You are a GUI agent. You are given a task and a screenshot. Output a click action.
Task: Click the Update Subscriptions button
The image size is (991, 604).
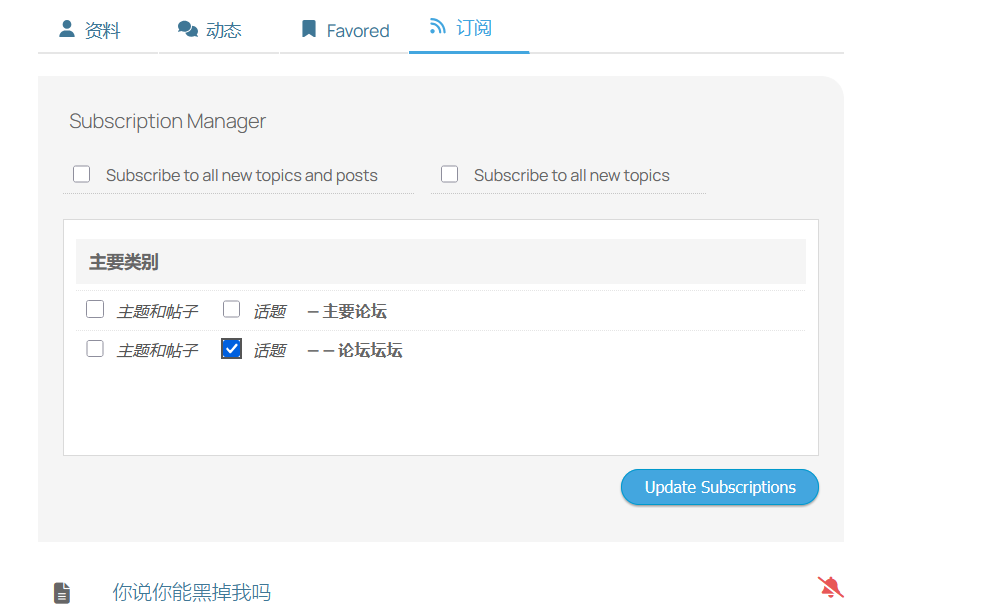pos(720,487)
